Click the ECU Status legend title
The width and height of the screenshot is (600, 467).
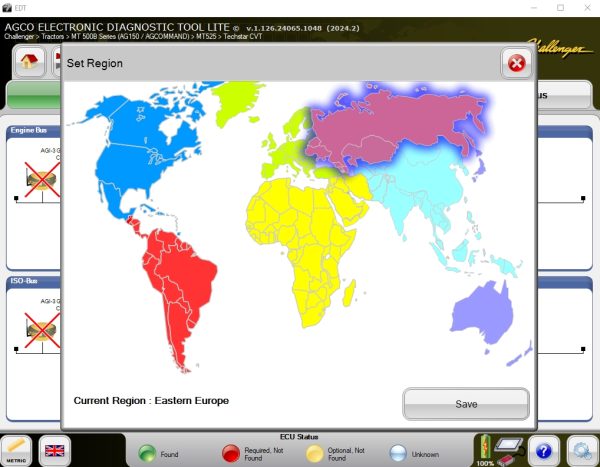click(x=299, y=437)
